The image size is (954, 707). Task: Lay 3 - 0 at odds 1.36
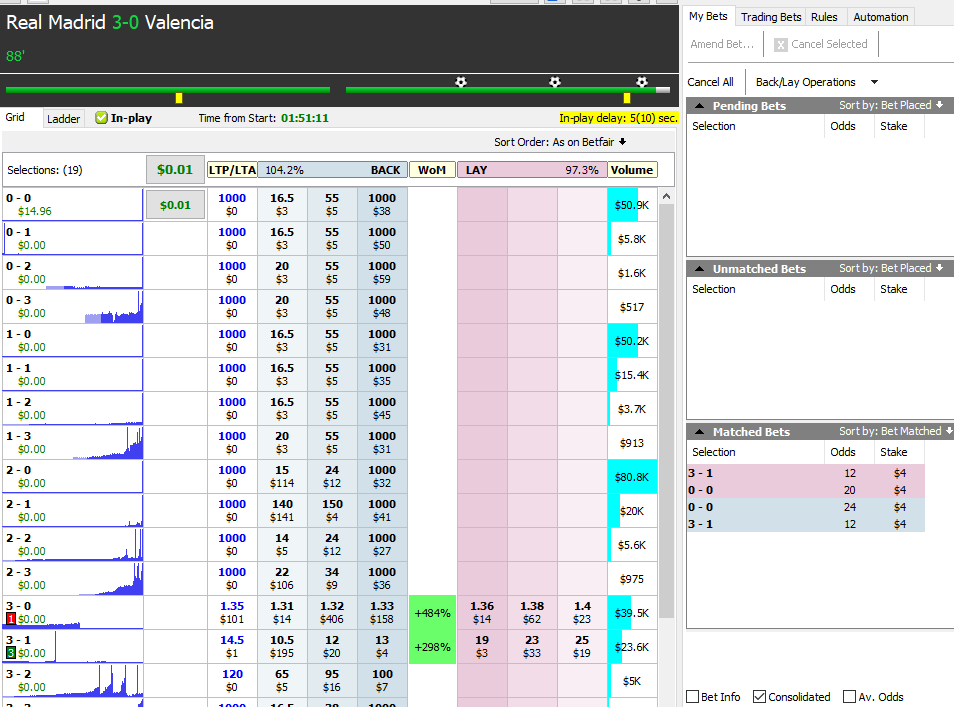pos(482,613)
